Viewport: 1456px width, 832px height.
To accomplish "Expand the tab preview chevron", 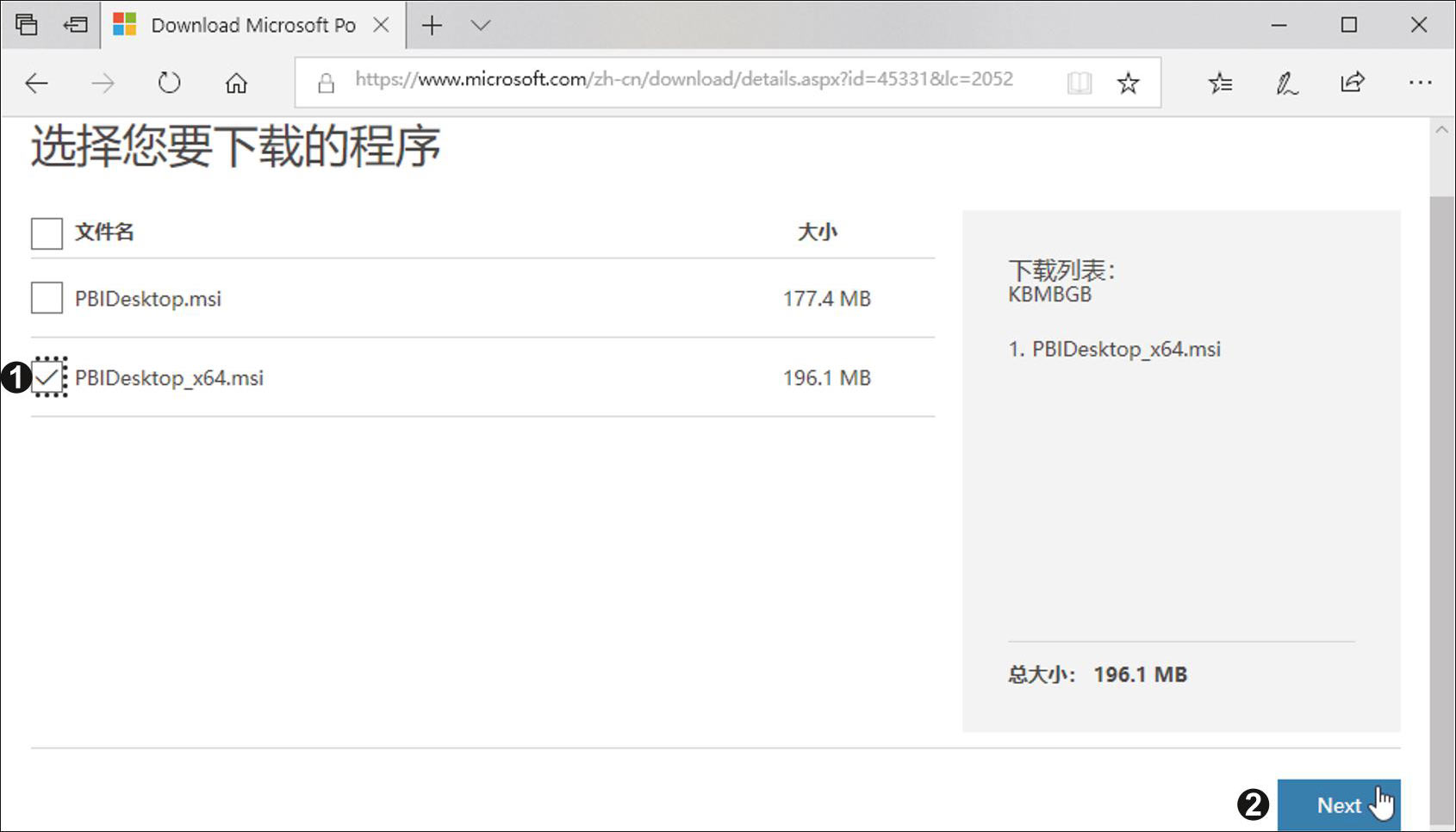I will coord(481,26).
